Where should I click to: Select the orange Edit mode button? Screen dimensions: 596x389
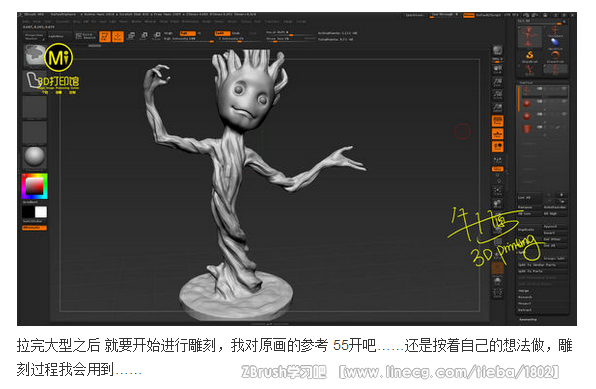105,37
